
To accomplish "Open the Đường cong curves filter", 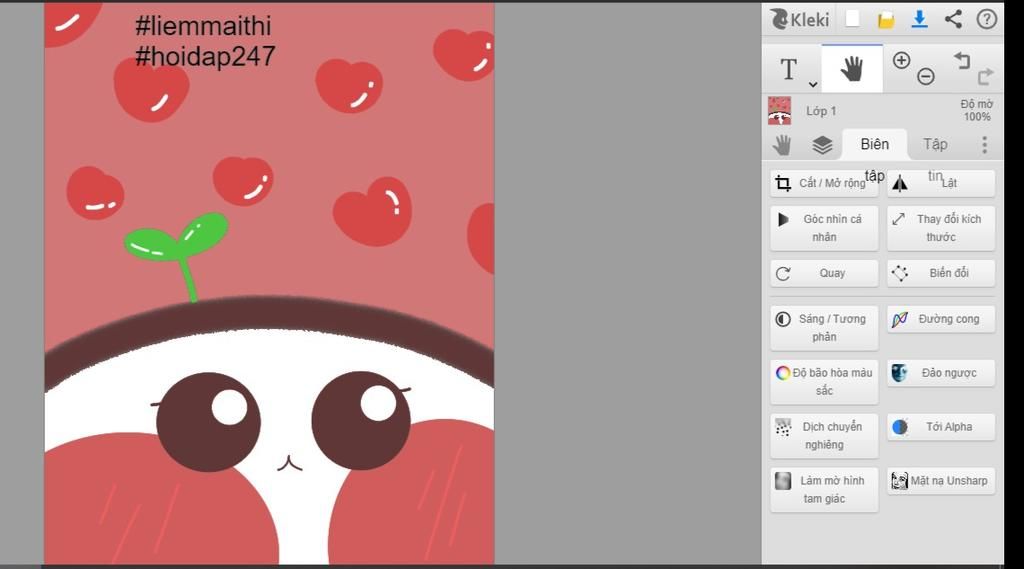I will (940, 319).
